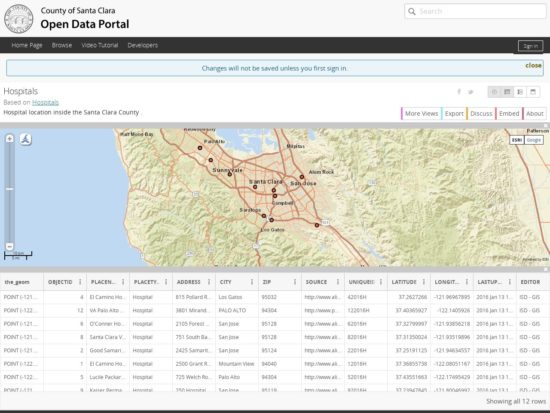550x413 pixels.
Task: Click the map layers tool icon
Action: [25, 139]
